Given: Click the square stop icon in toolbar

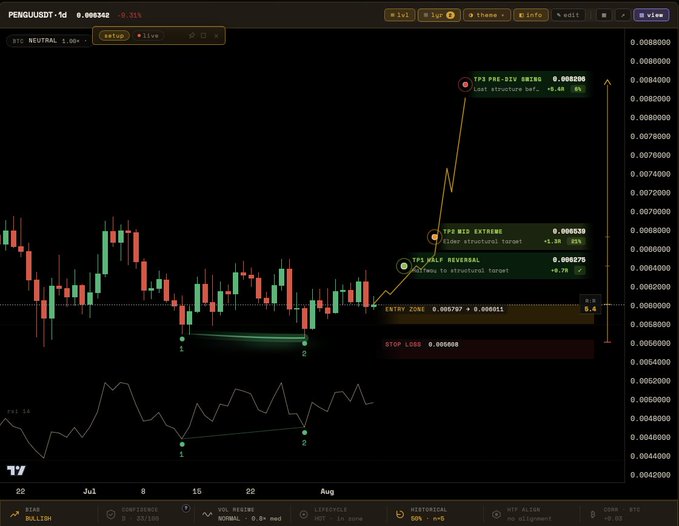Looking at the screenshot, I should click(x=604, y=15).
